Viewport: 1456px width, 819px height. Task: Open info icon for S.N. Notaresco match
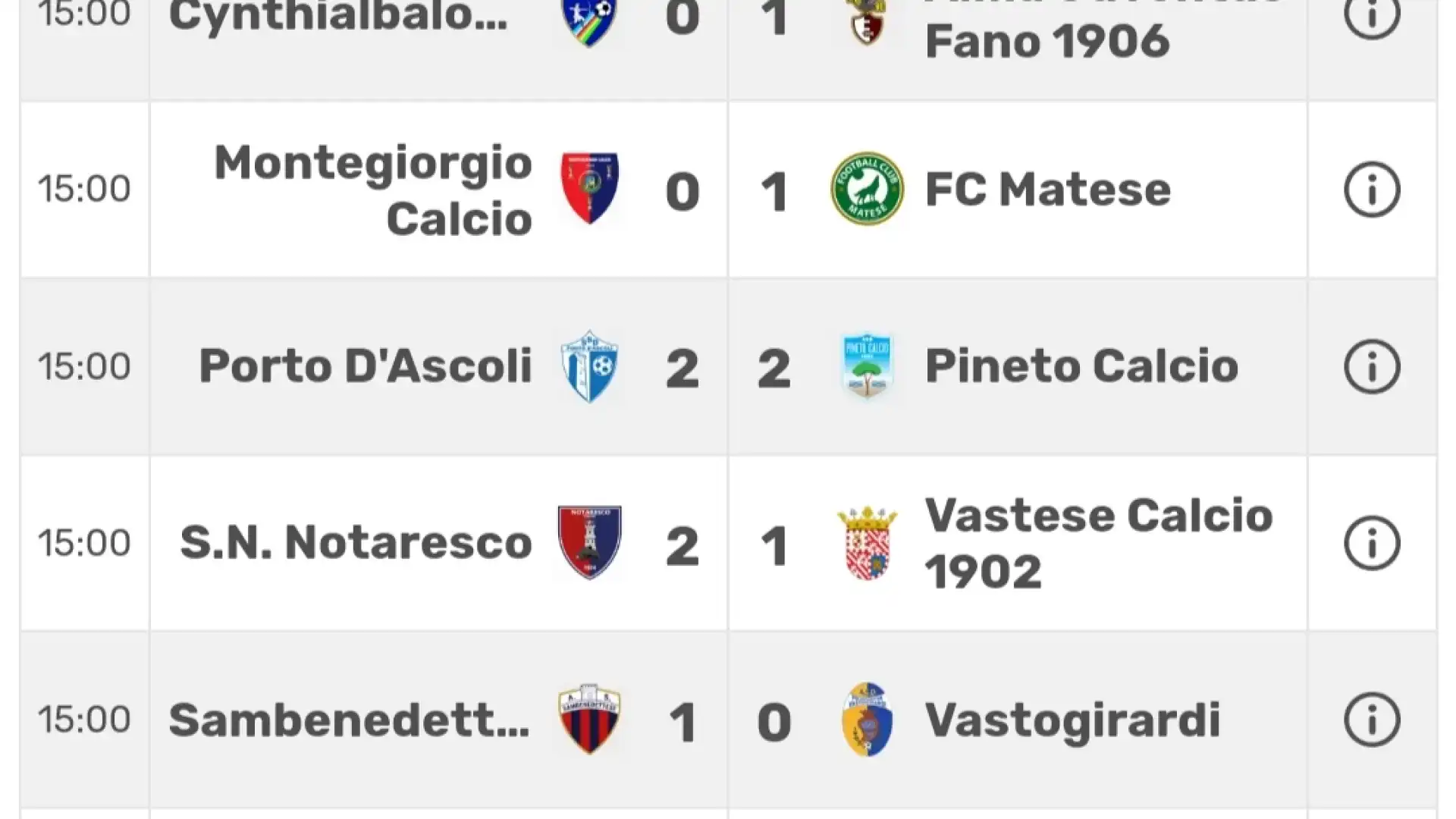[1372, 543]
